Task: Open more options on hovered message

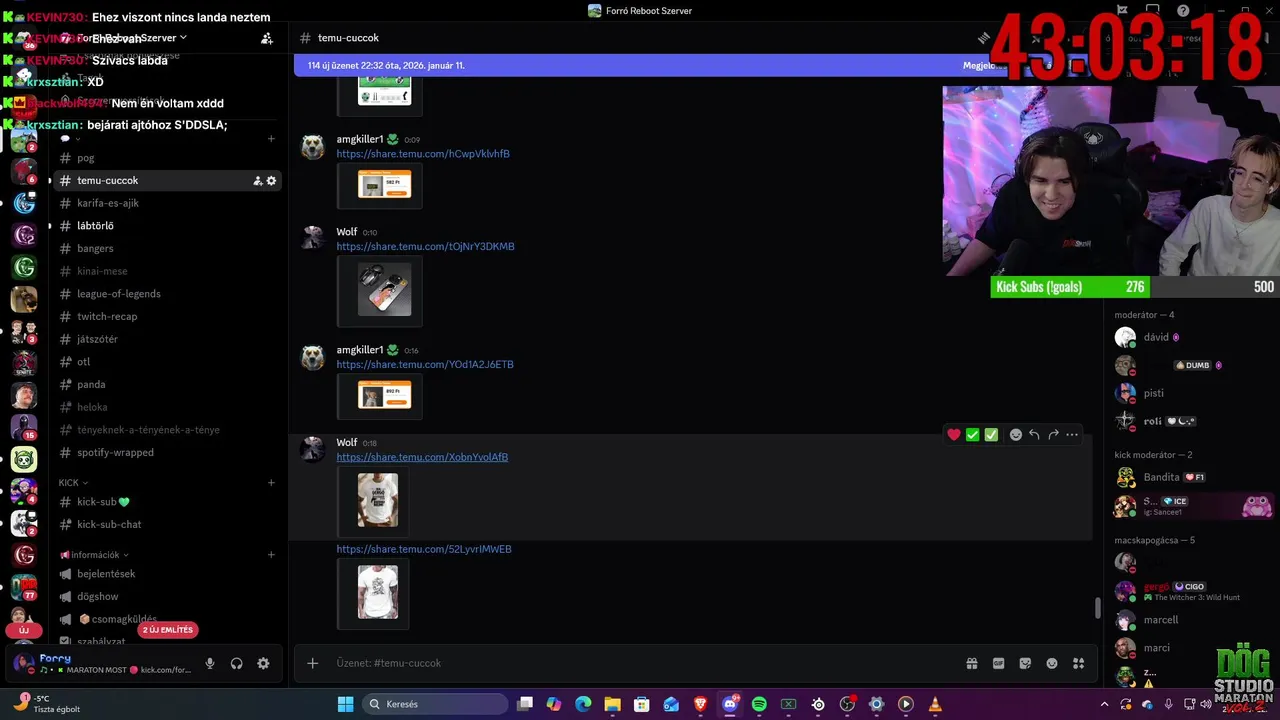Action: 1072,434
